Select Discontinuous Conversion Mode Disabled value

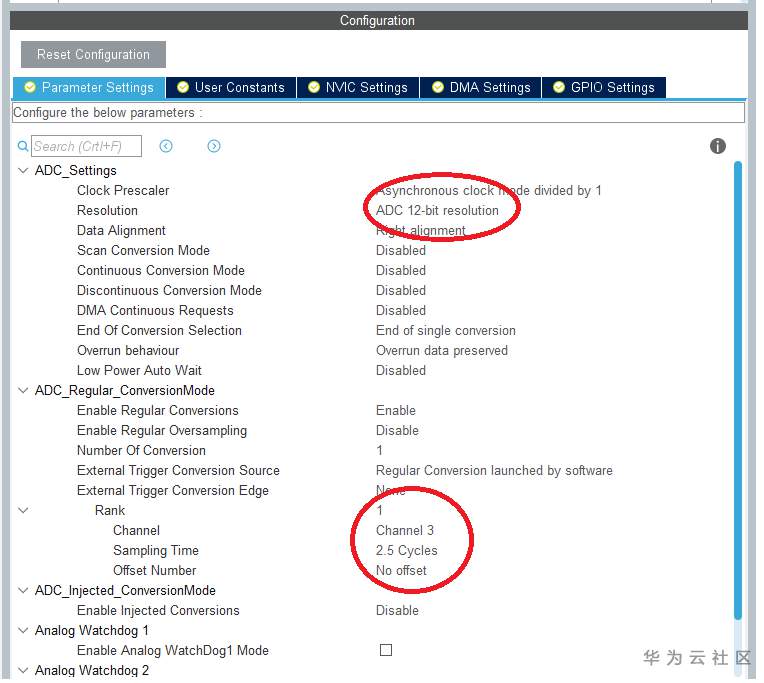[x=401, y=290]
